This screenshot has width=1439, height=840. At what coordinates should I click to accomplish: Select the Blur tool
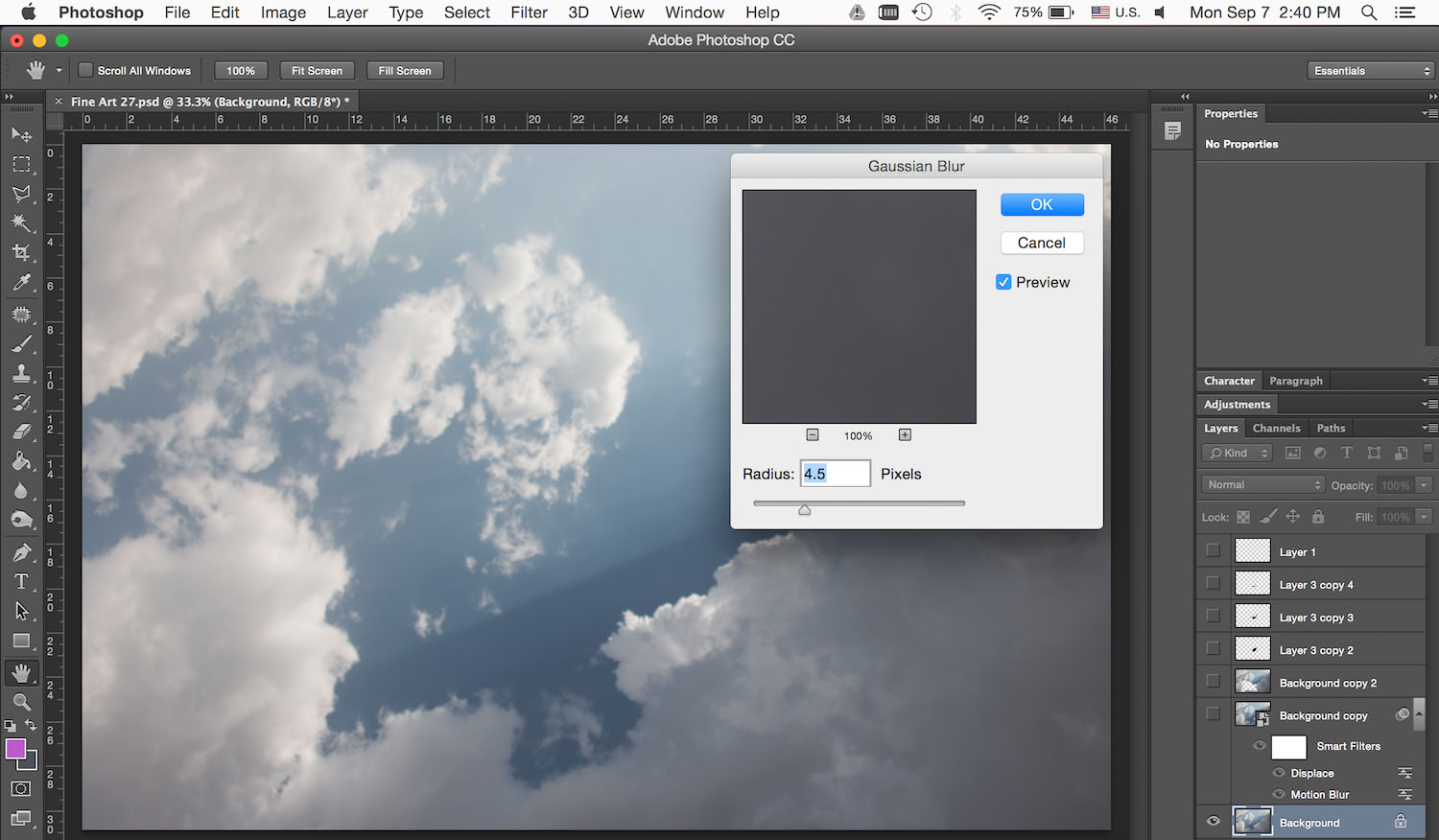[x=21, y=491]
